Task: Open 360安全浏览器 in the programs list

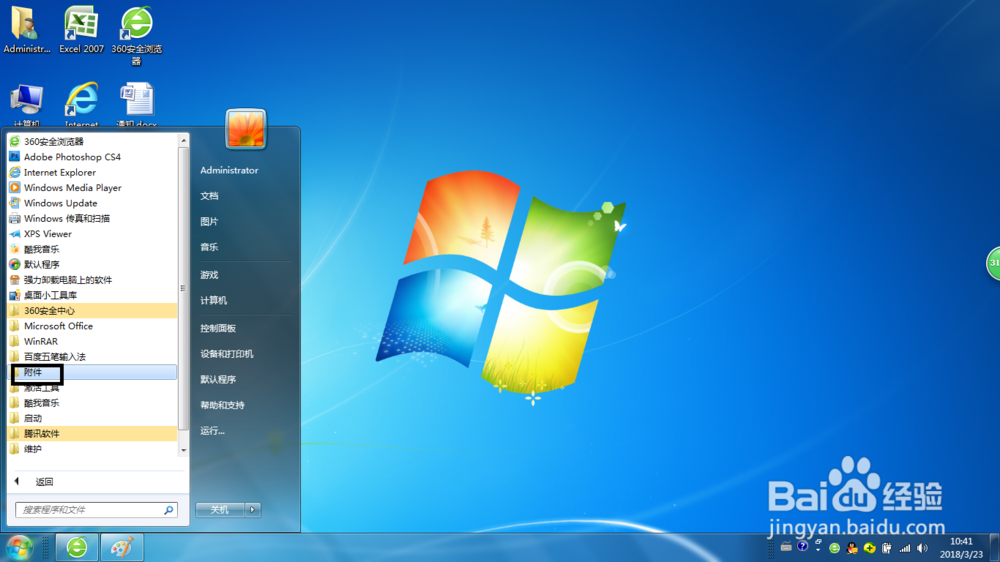Action: pos(92,142)
